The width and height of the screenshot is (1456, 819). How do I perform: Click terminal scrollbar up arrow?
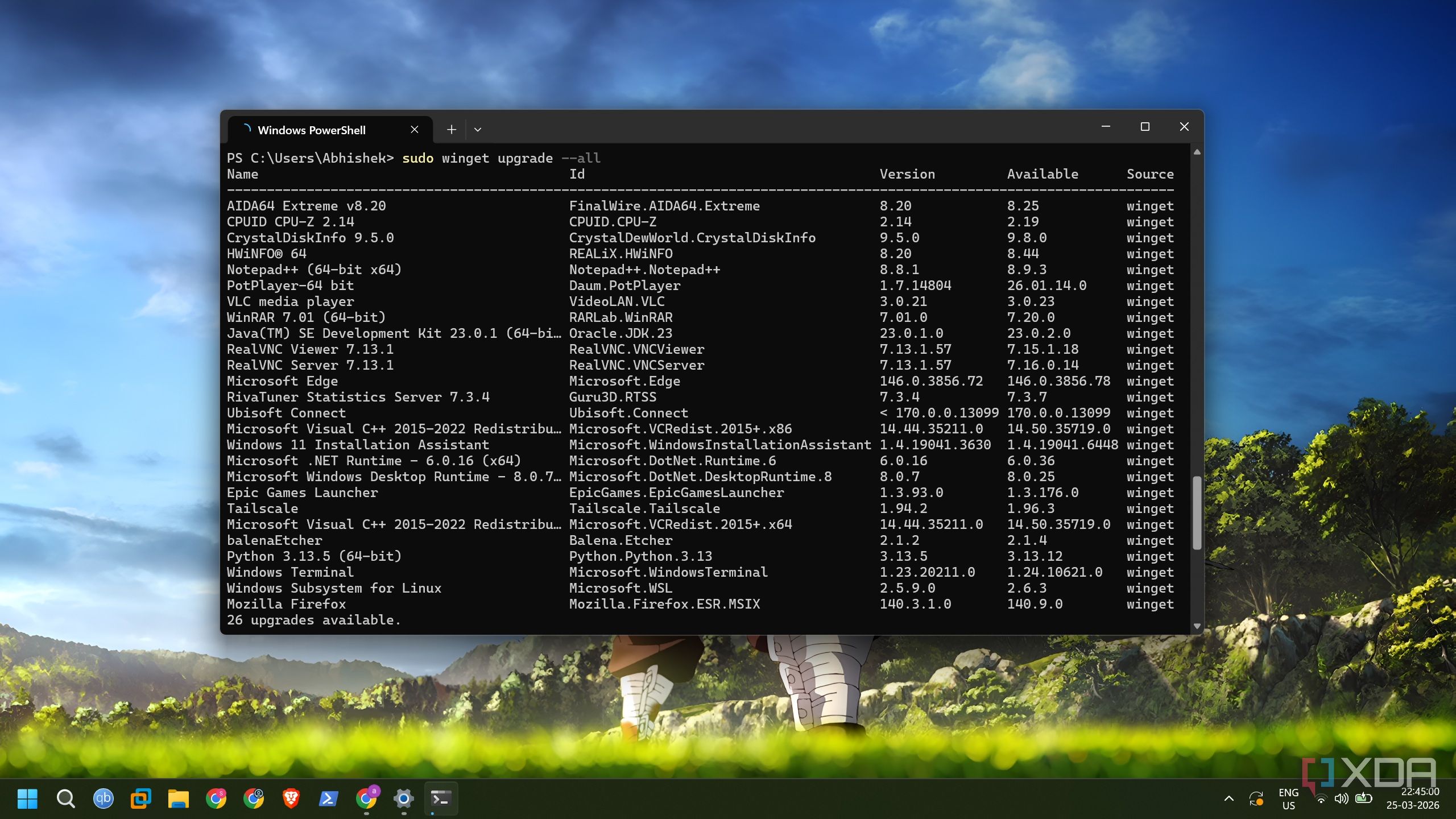click(1197, 152)
